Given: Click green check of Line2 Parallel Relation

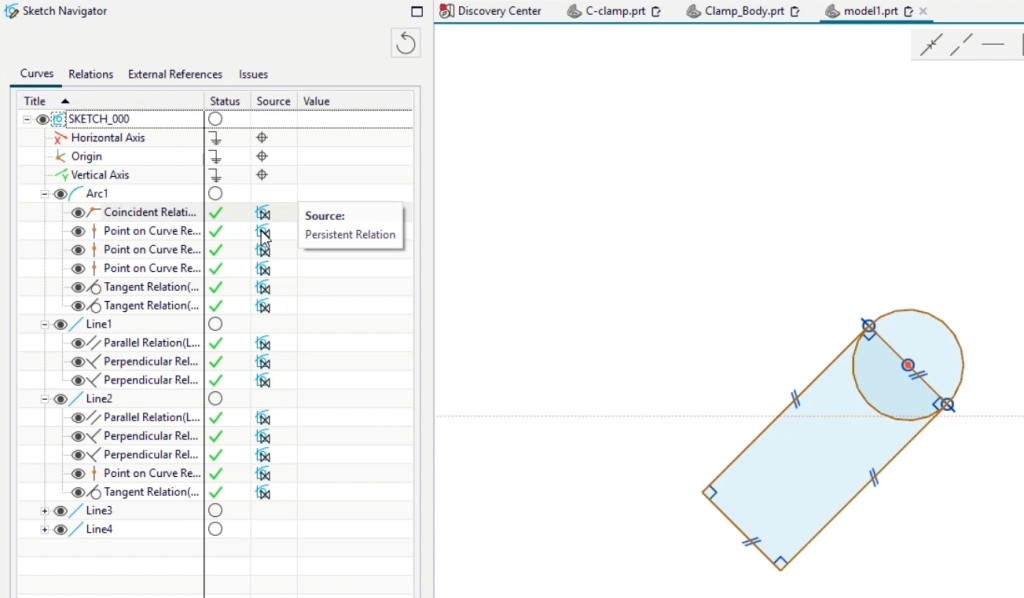Looking at the screenshot, I should 216,418.
